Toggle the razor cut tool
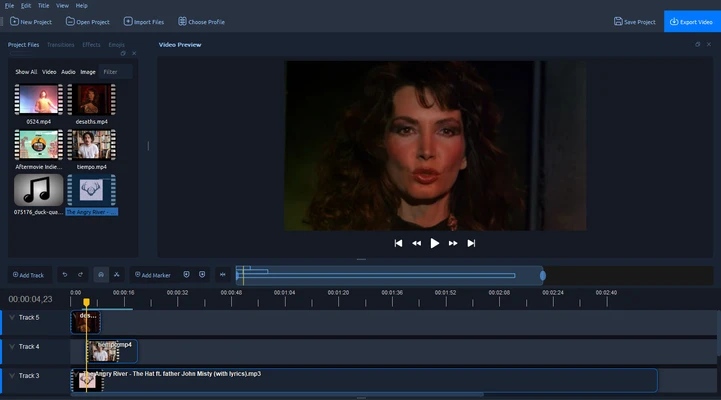Screen dimensions: 721x400 click(117, 274)
